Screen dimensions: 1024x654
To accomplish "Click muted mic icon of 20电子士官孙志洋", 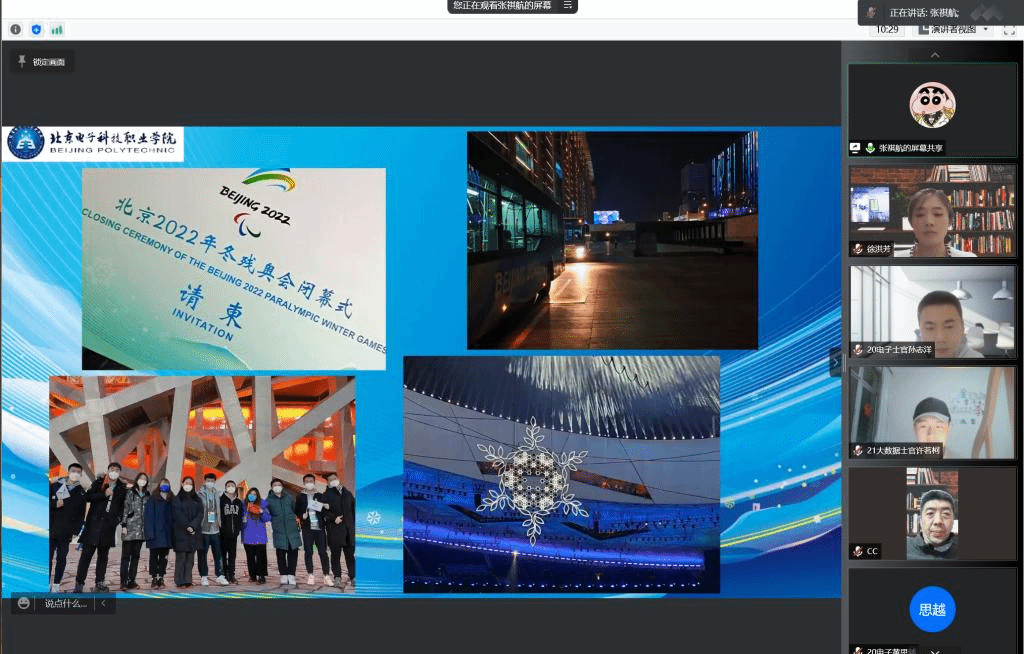I will pyautogui.click(x=857, y=350).
